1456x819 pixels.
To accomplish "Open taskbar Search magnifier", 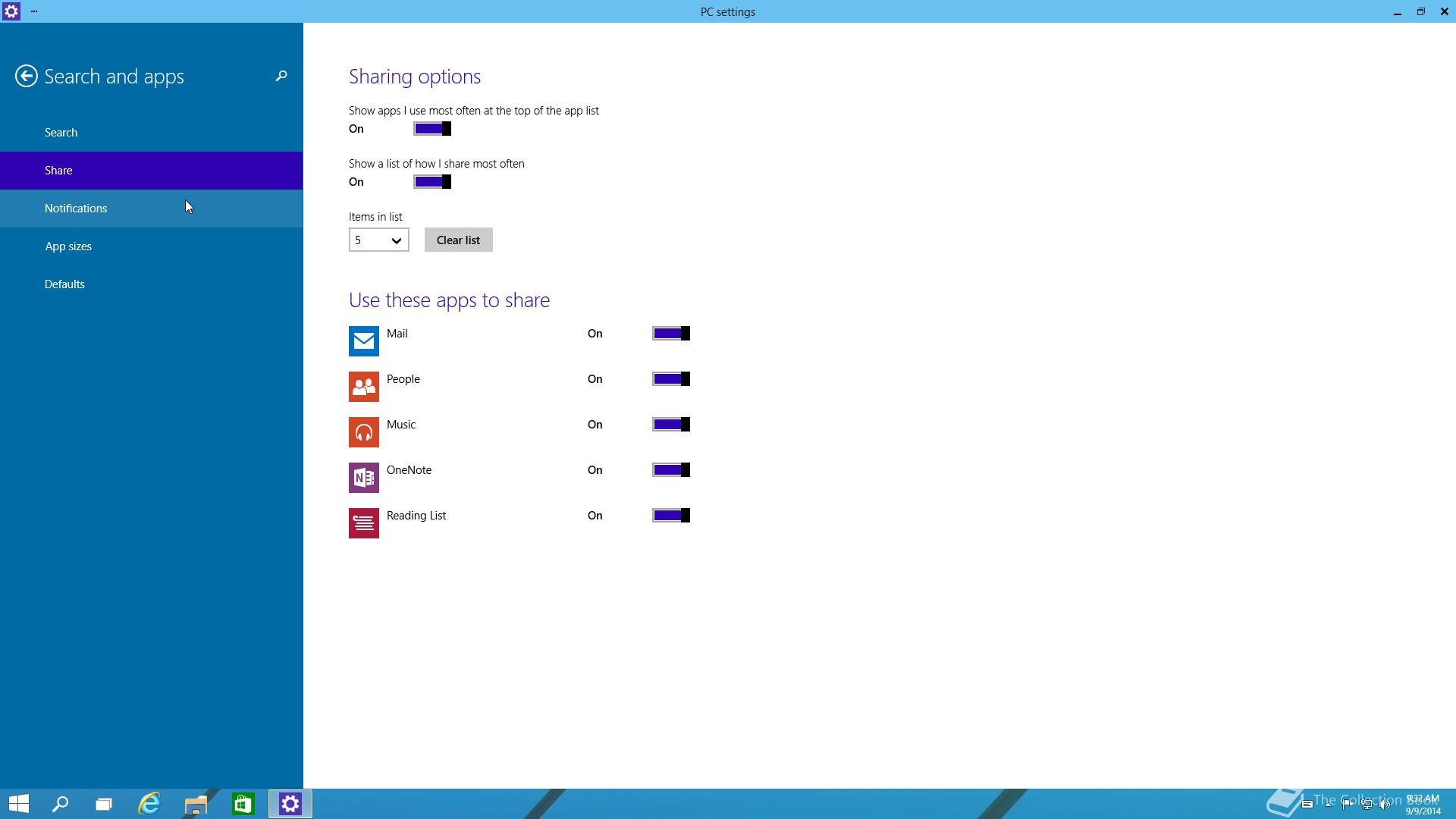I will click(60, 804).
